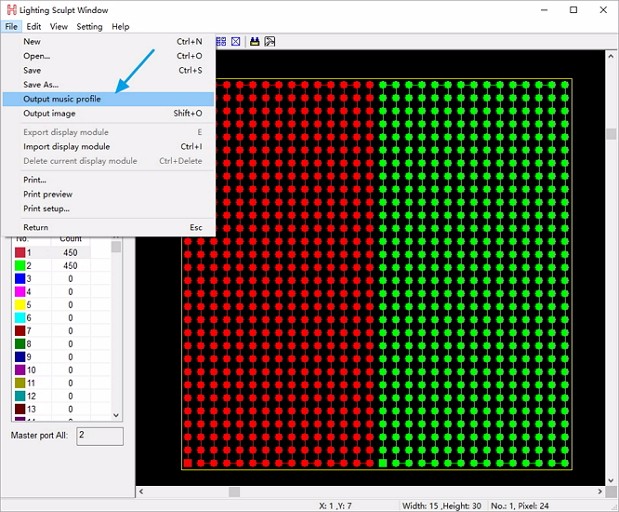The image size is (619, 512).
Task: Select the magenta swatch for port 4
Action: 20,291
